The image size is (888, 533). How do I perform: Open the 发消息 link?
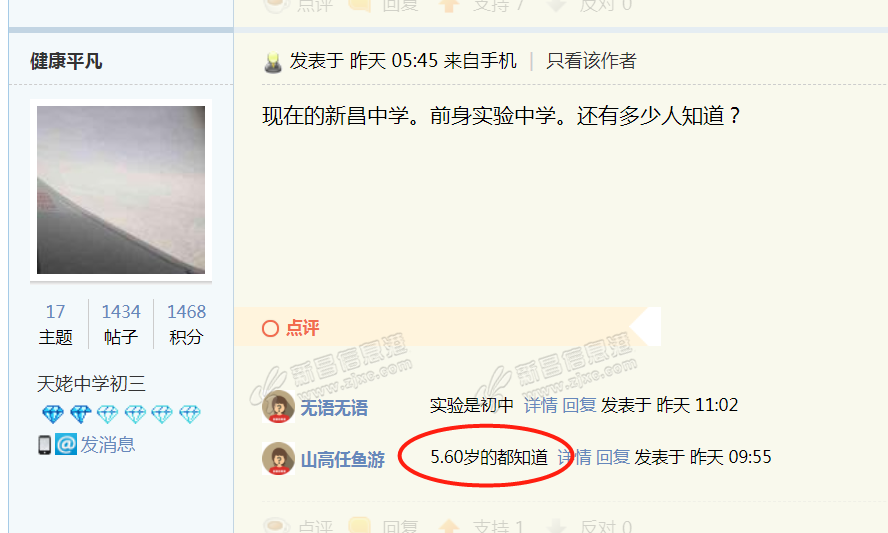107,445
